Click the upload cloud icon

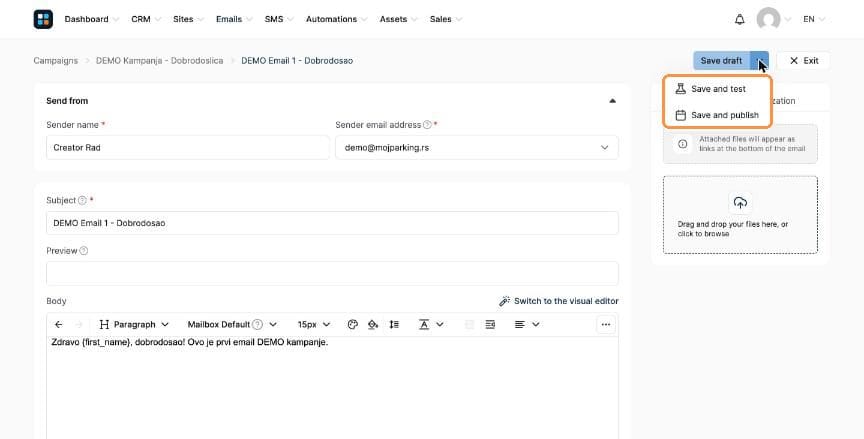(740, 202)
